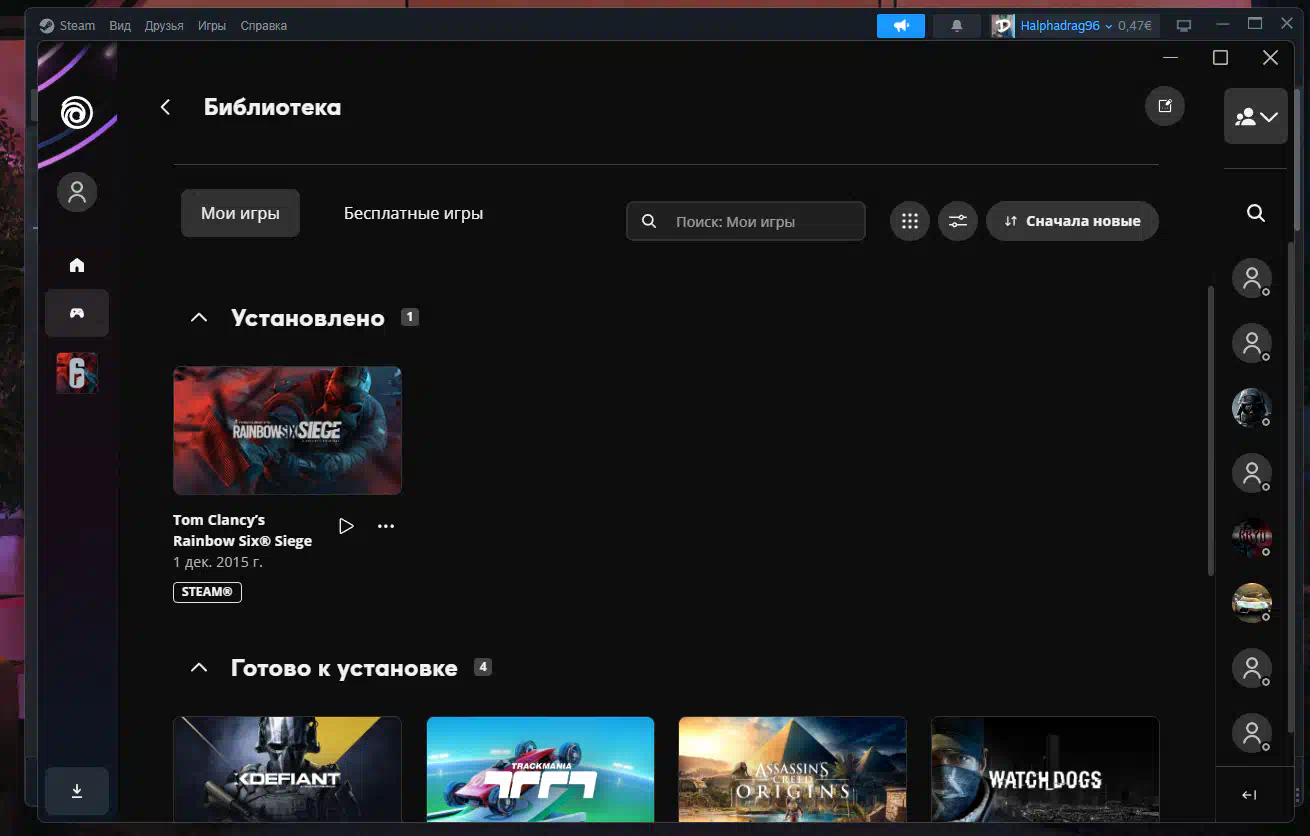
Task: Click the "1 дек. 2015 г." date
Action: (x=218, y=562)
